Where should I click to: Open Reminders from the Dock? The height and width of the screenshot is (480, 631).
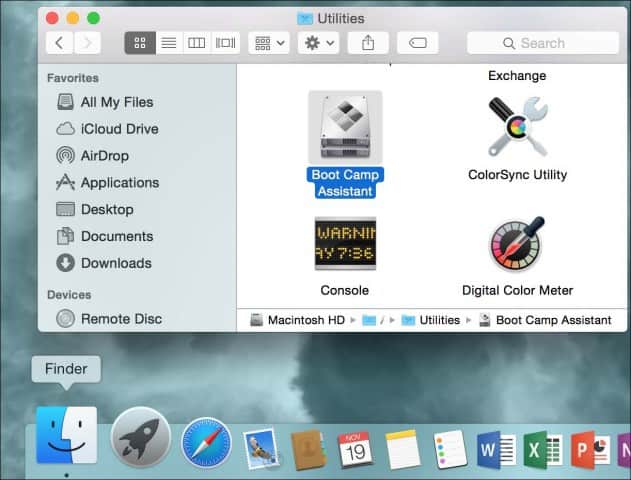(450, 449)
